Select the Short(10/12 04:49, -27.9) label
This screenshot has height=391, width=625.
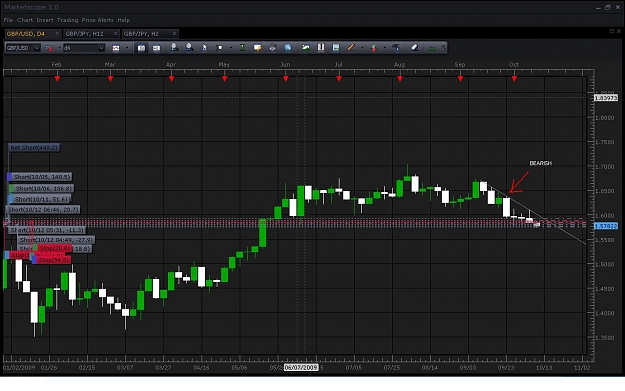[x=56, y=240]
